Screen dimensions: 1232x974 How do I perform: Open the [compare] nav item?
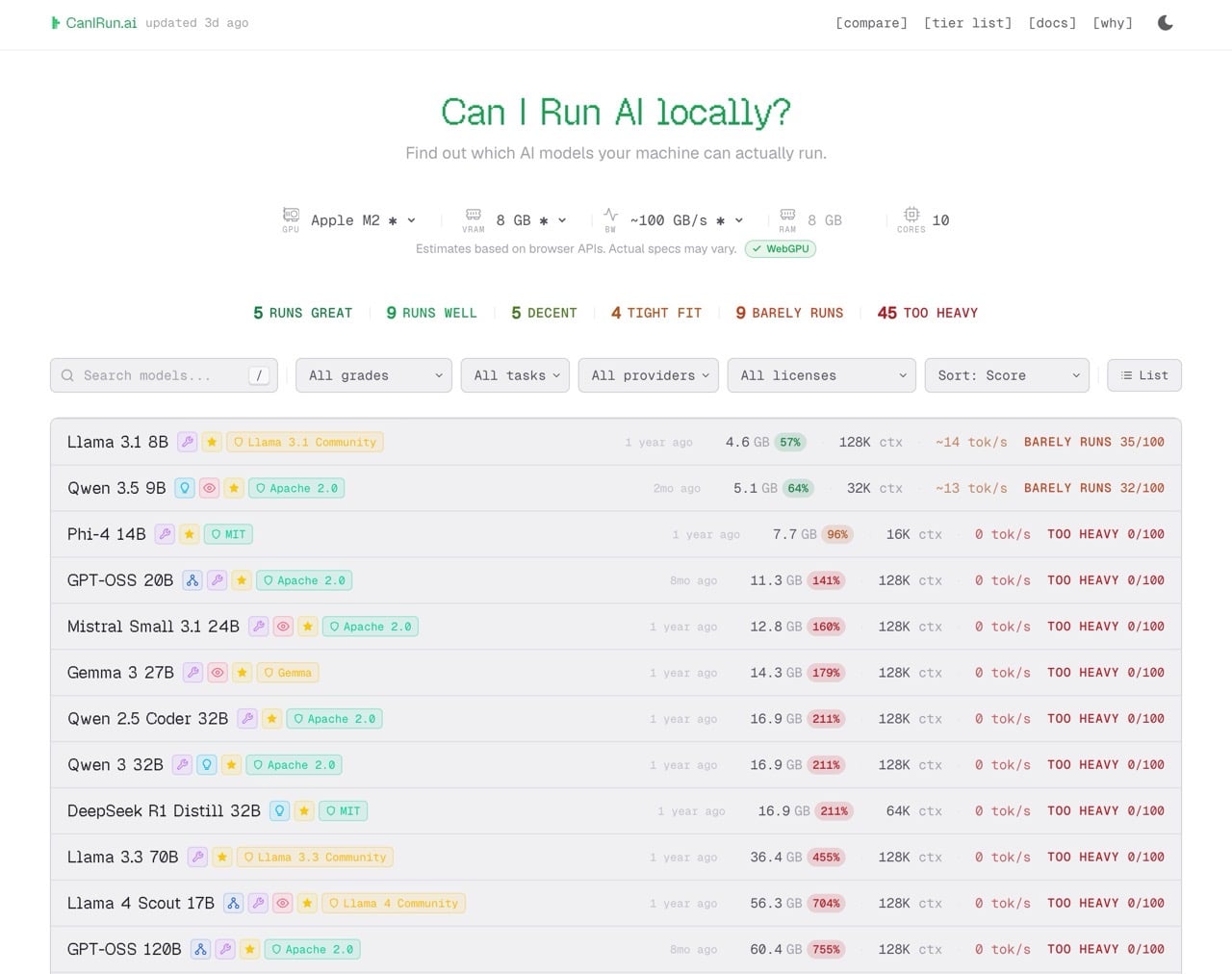(x=871, y=23)
